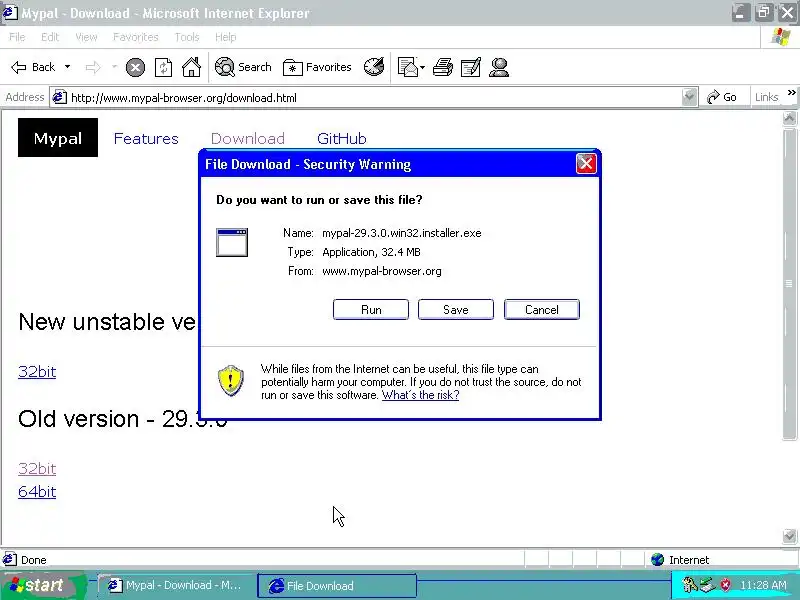Screen dimensions: 800x600
Task: Open the Help menu
Action: [226, 37]
